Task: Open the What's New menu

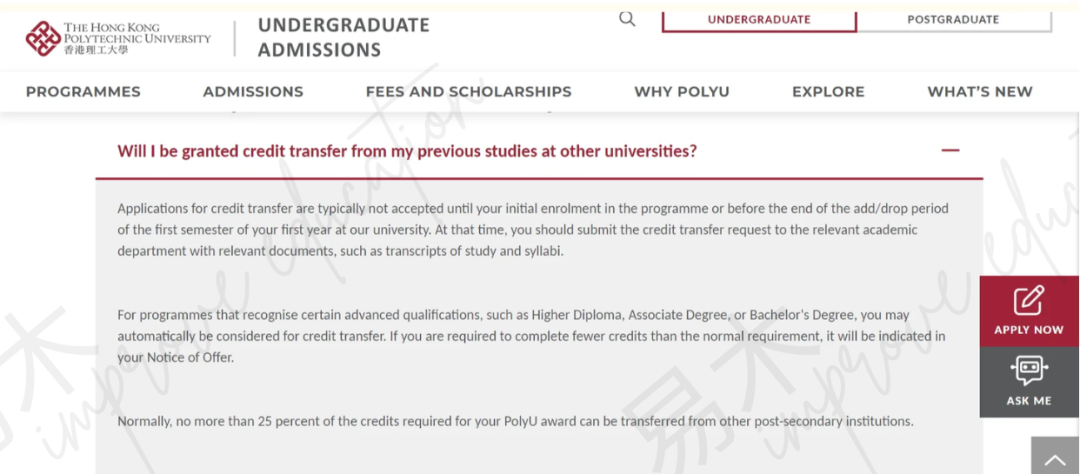Action: point(980,92)
